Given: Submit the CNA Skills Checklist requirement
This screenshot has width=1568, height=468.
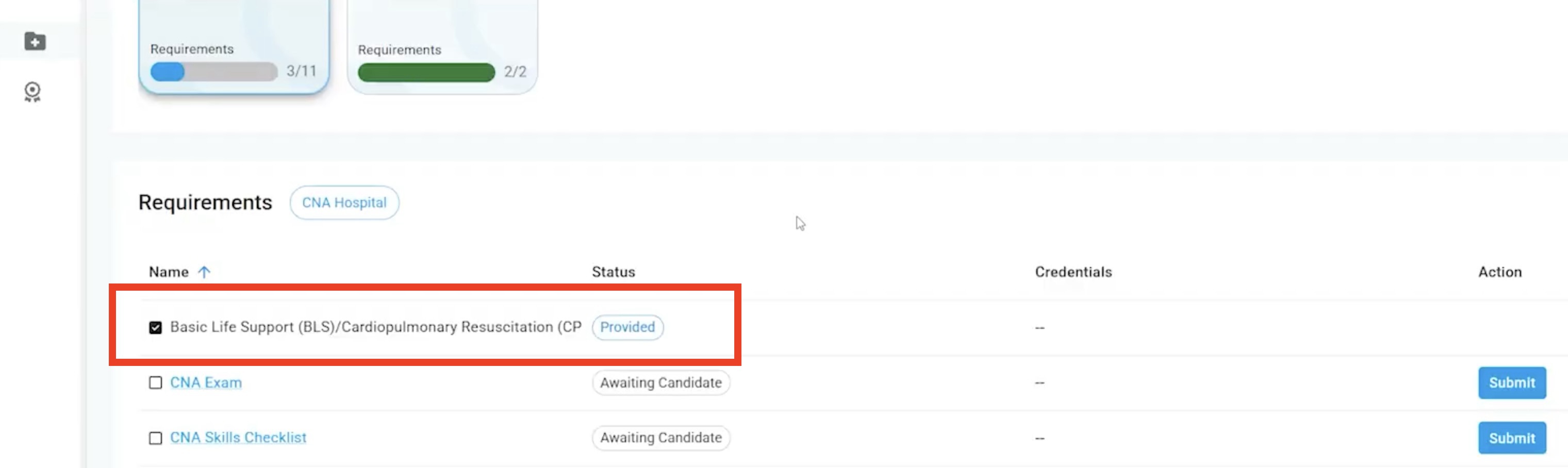Looking at the screenshot, I should click(x=1511, y=438).
